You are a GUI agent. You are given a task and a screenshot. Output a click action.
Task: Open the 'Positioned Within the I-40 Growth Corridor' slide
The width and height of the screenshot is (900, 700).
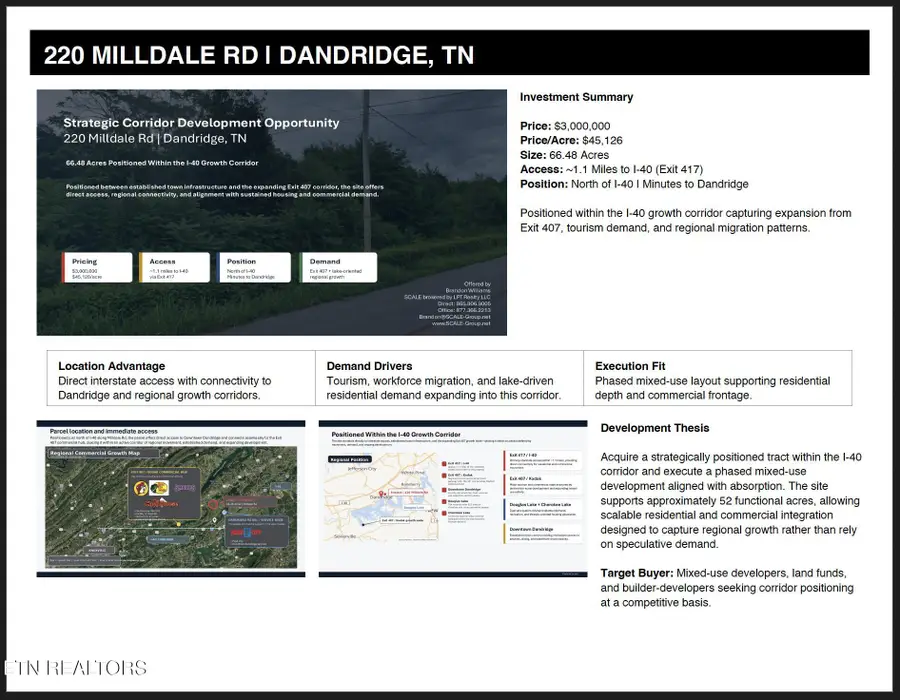point(453,499)
